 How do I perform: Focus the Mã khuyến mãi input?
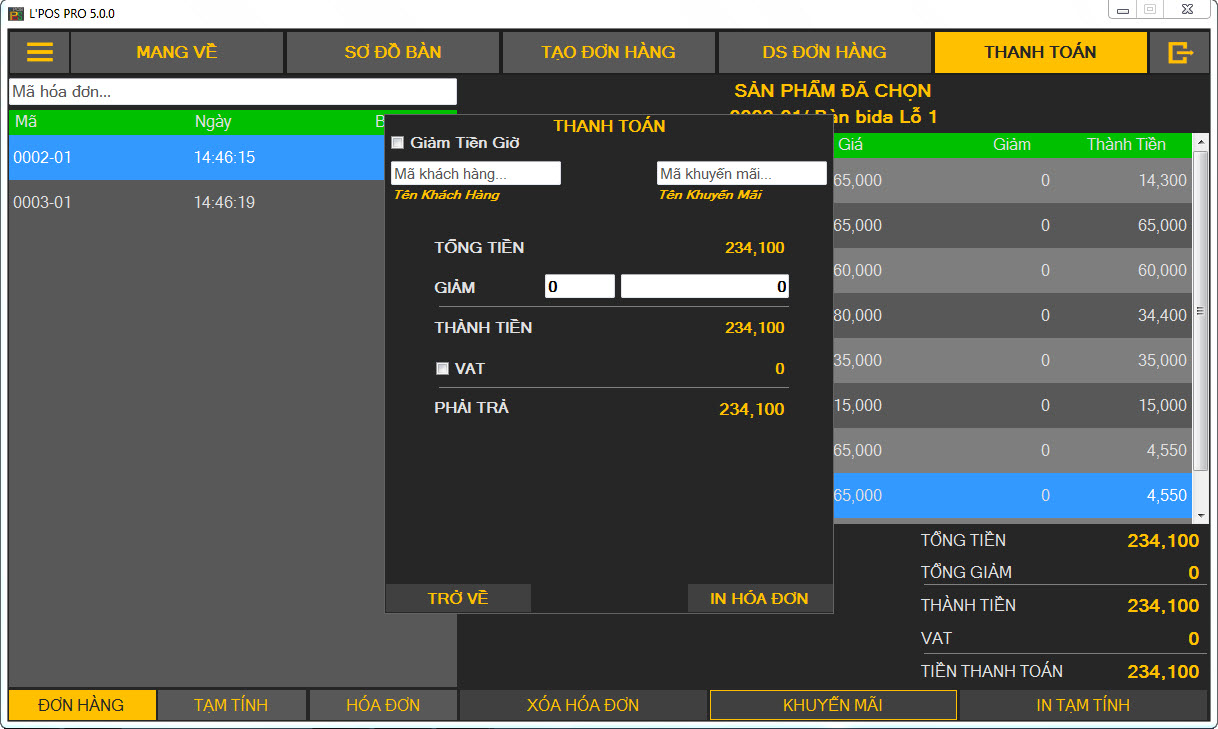(x=741, y=174)
